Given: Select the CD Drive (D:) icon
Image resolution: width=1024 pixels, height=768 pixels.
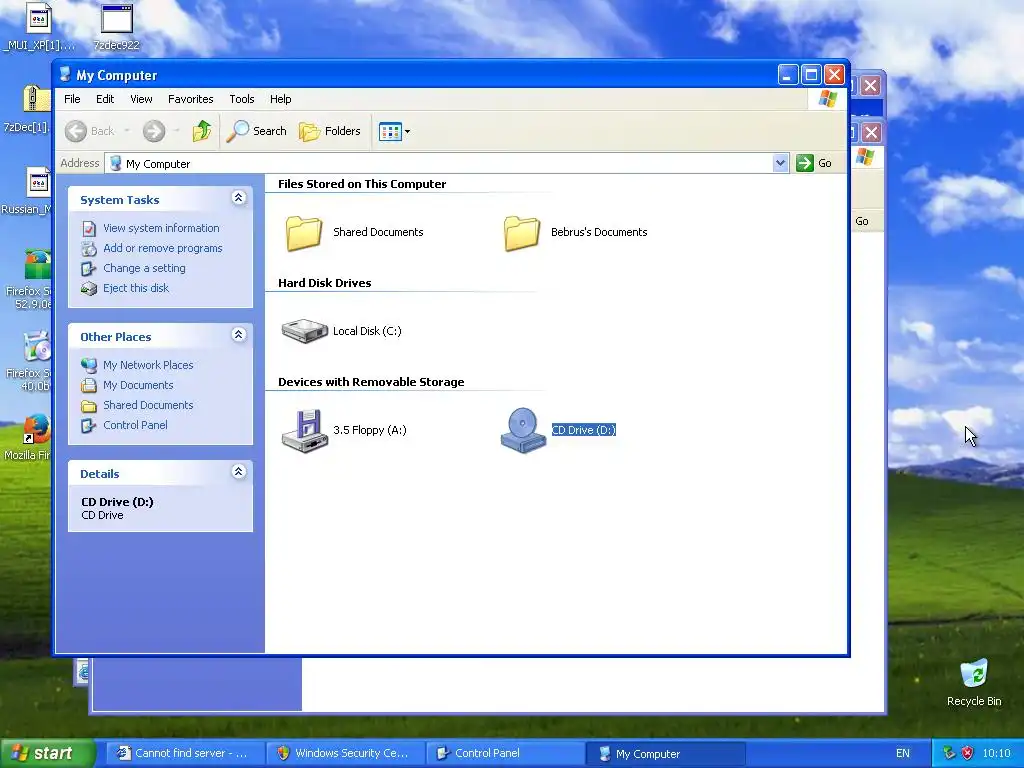Looking at the screenshot, I should coord(522,430).
